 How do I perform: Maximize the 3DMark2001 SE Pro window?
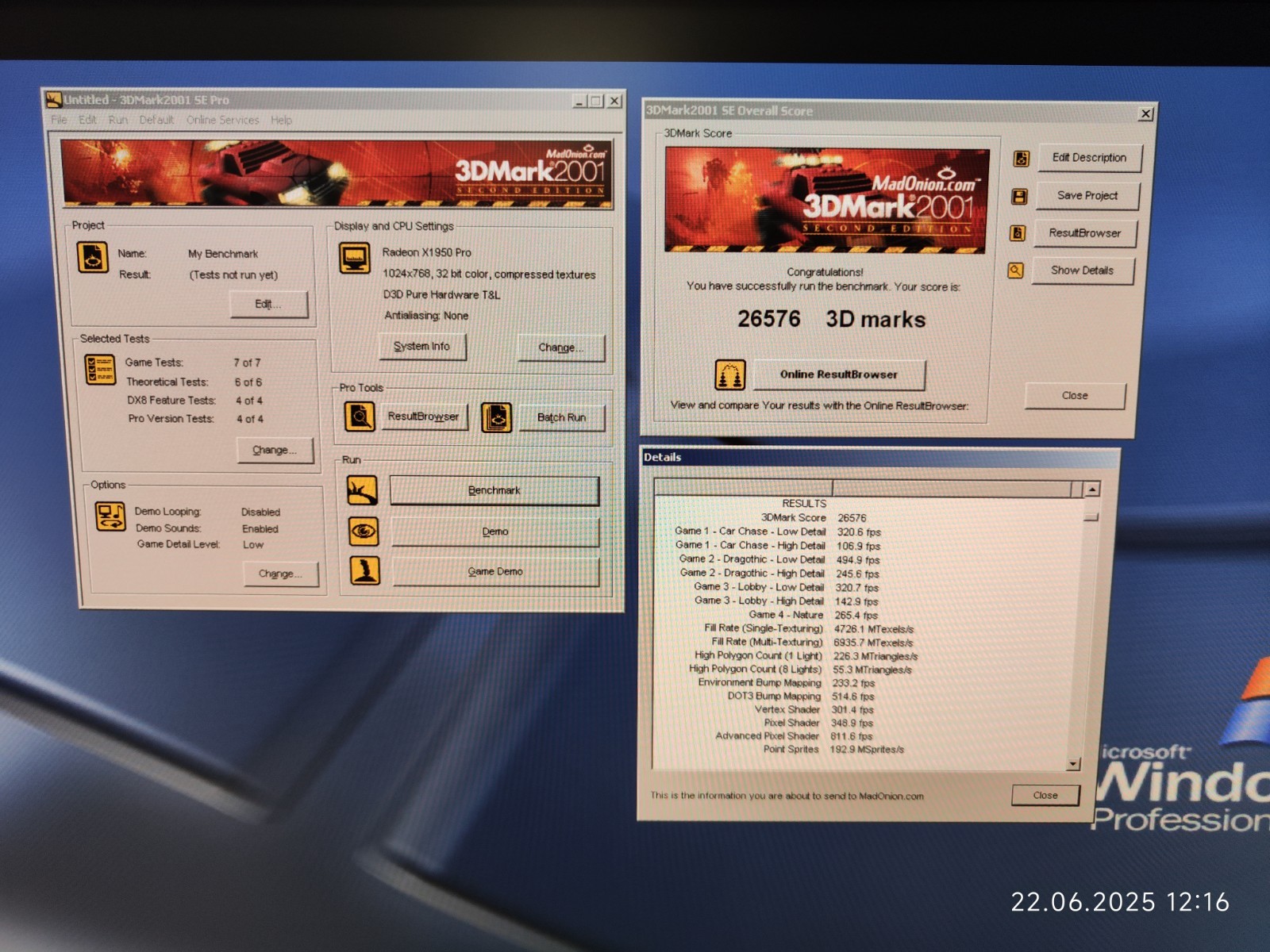pyautogui.click(x=596, y=102)
